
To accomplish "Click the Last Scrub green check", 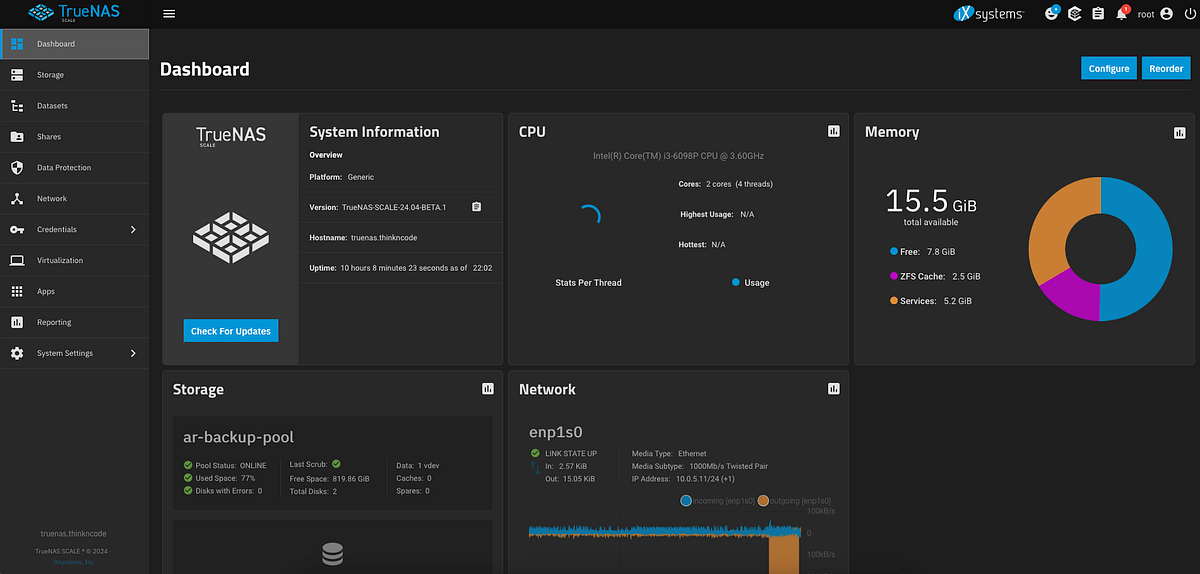I will pyautogui.click(x=336, y=464).
